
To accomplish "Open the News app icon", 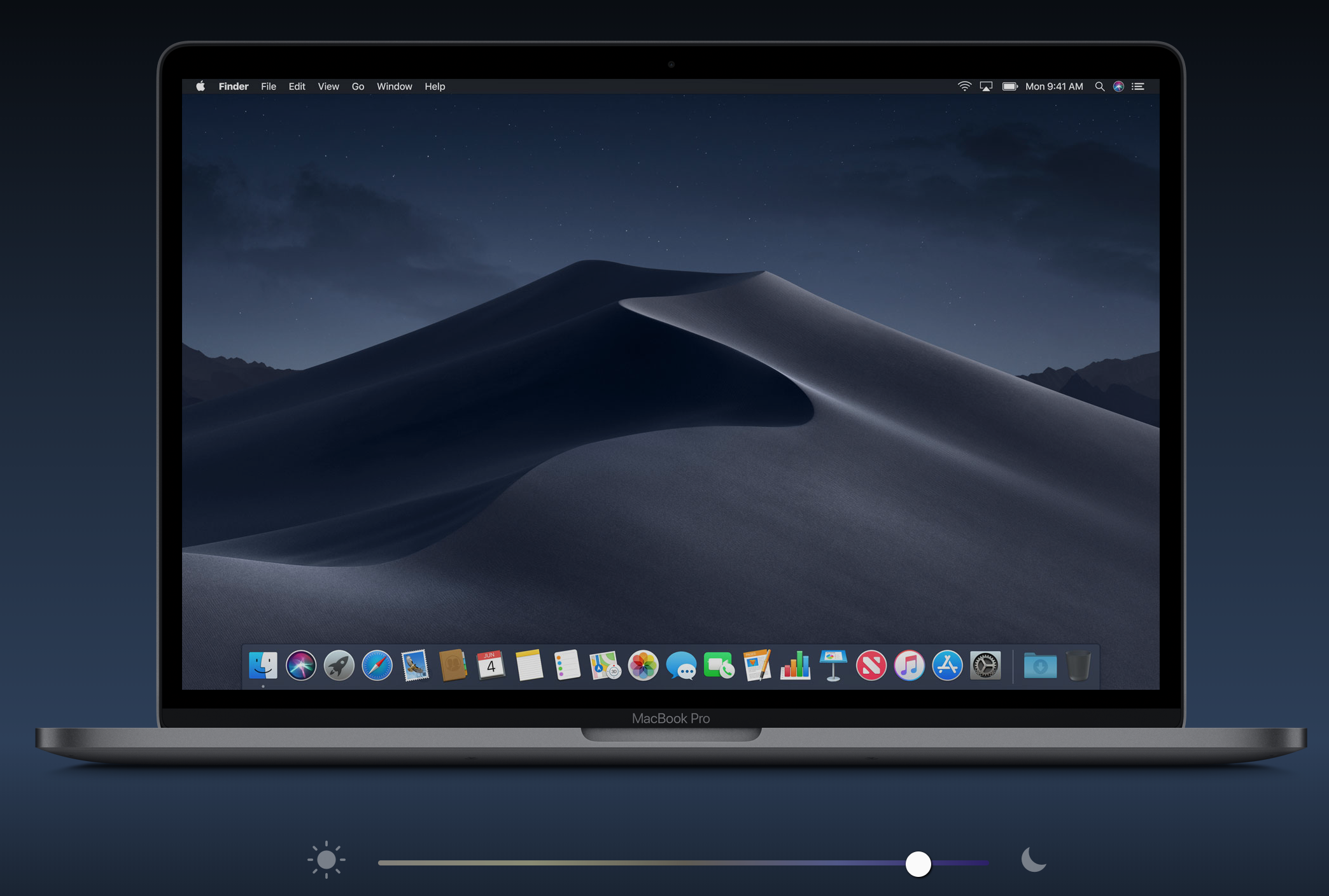I will (871, 666).
